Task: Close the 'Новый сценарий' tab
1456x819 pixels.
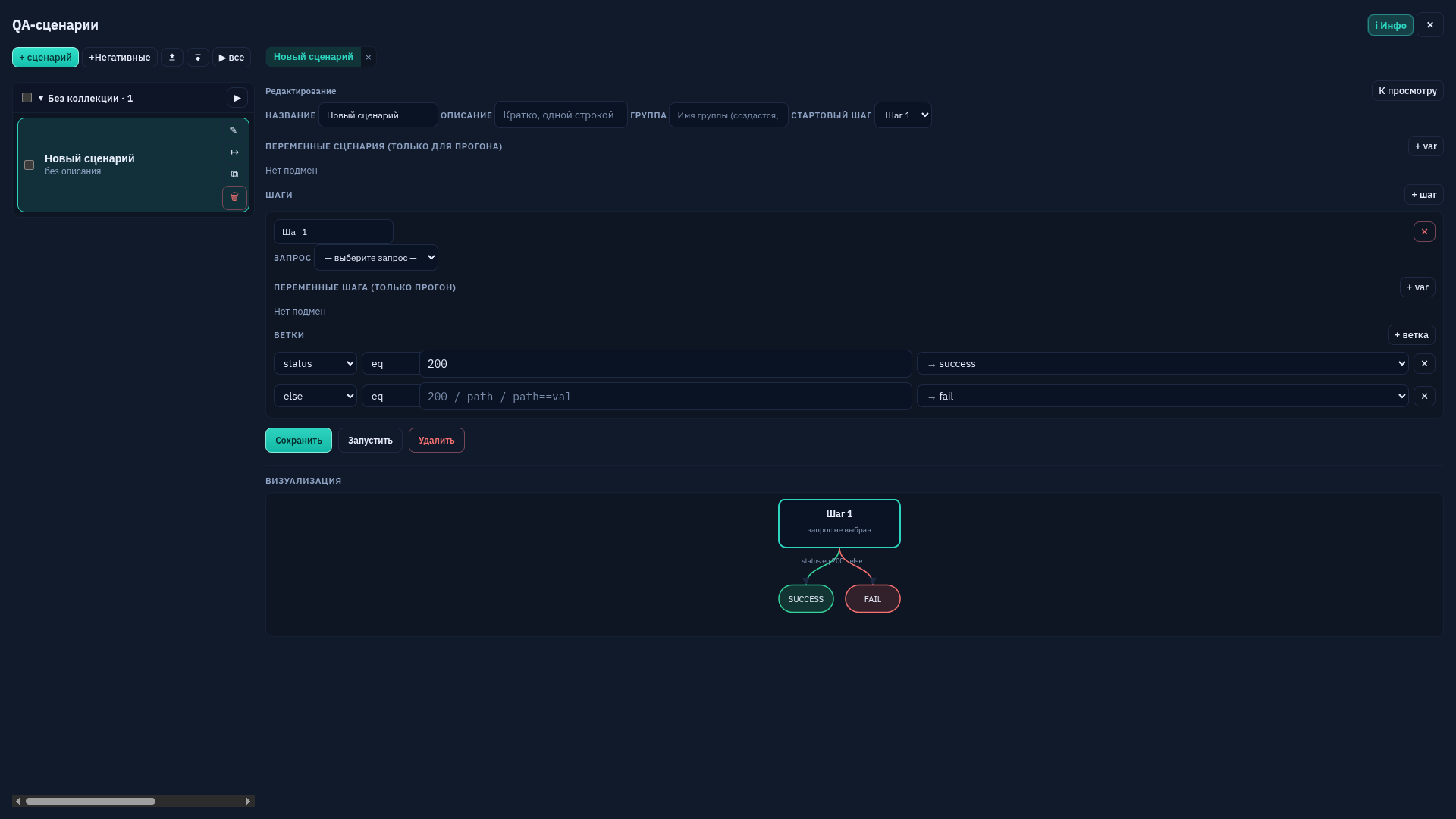Action: point(369,58)
